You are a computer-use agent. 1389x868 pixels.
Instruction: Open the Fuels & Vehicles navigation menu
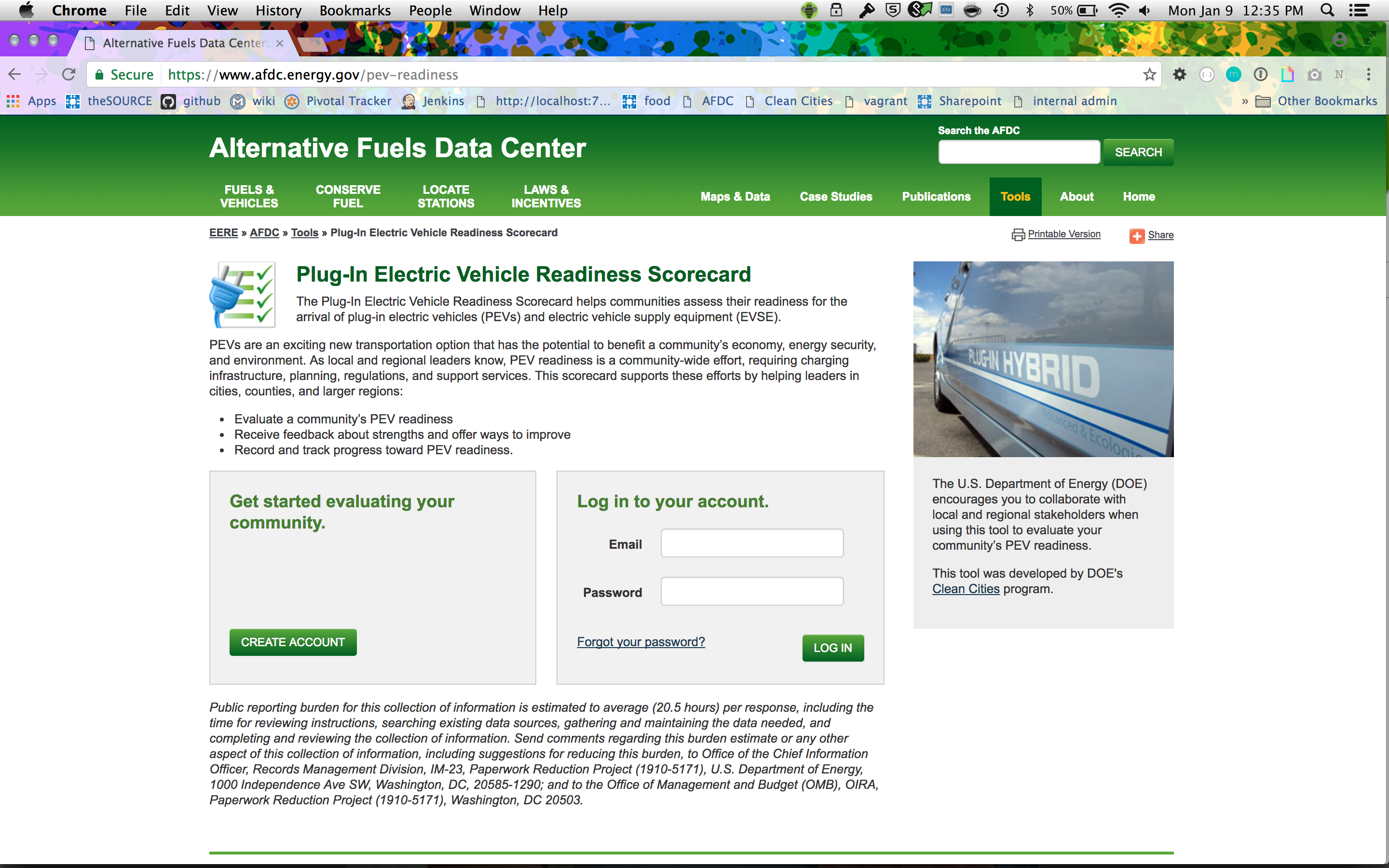pyautogui.click(x=249, y=196)
